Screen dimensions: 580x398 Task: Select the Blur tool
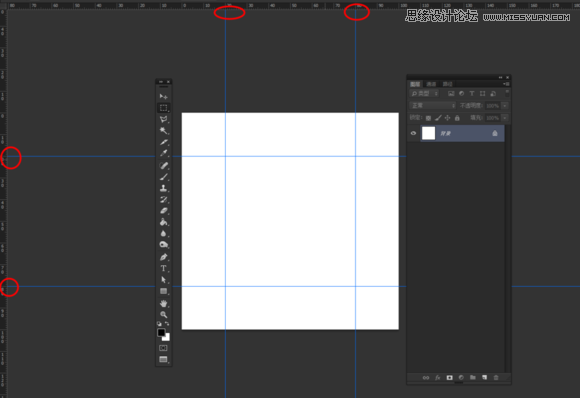[163, 233]
